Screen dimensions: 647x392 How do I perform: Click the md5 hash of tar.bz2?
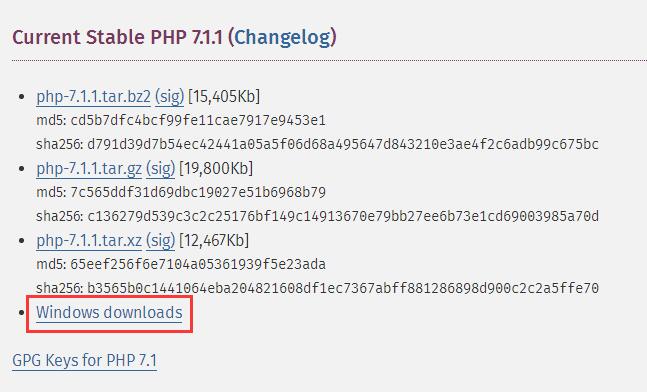coord(198,120)
